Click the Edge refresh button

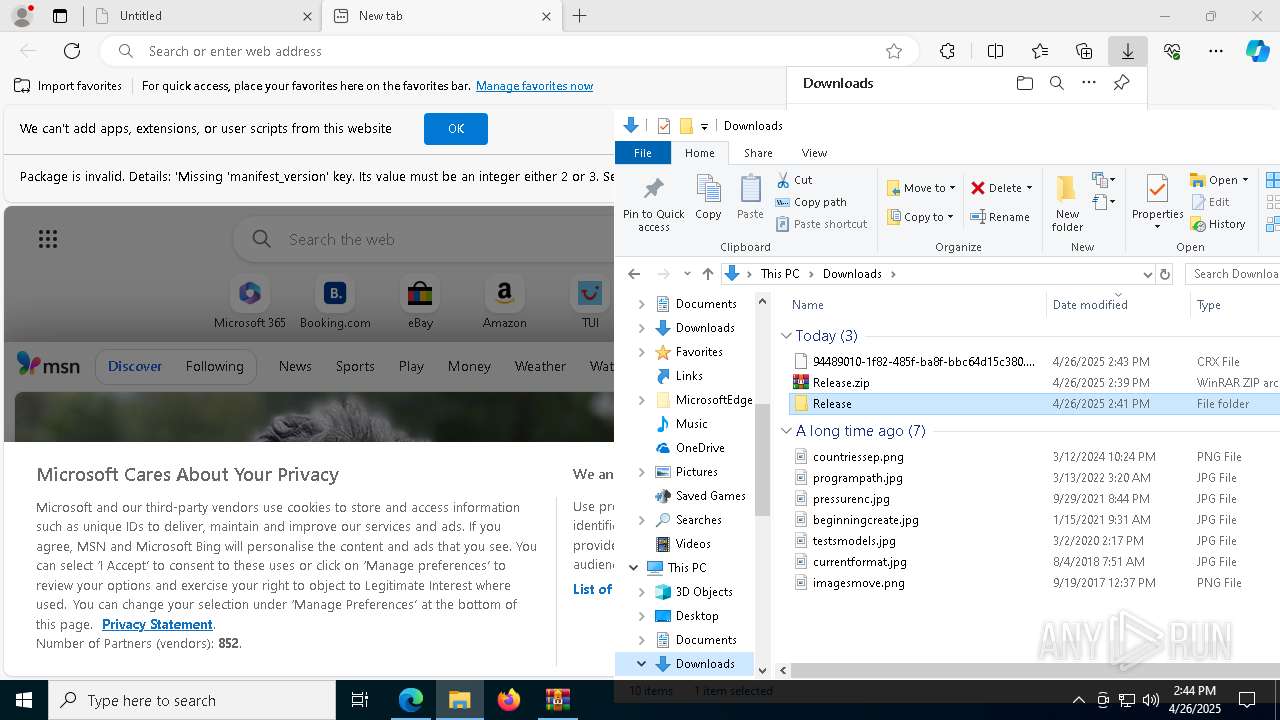[72, 51]
